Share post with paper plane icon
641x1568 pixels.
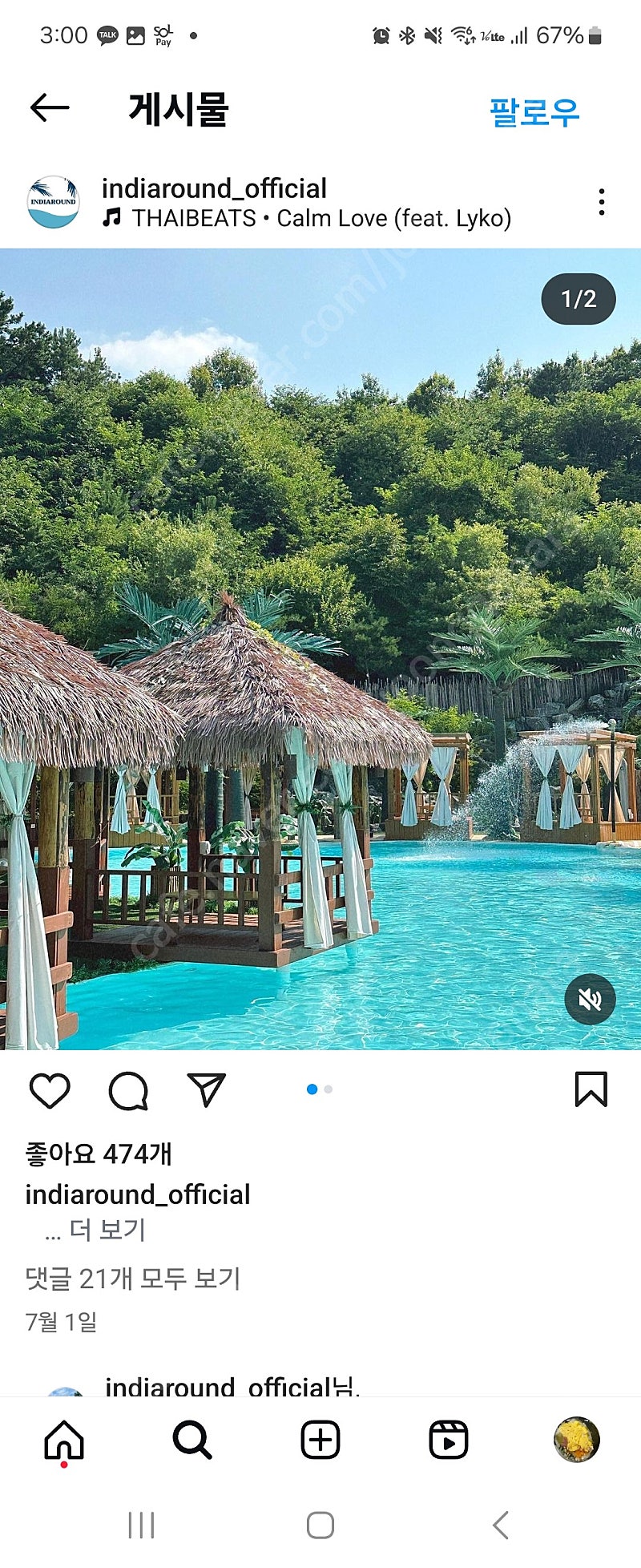click(207, 1089)
